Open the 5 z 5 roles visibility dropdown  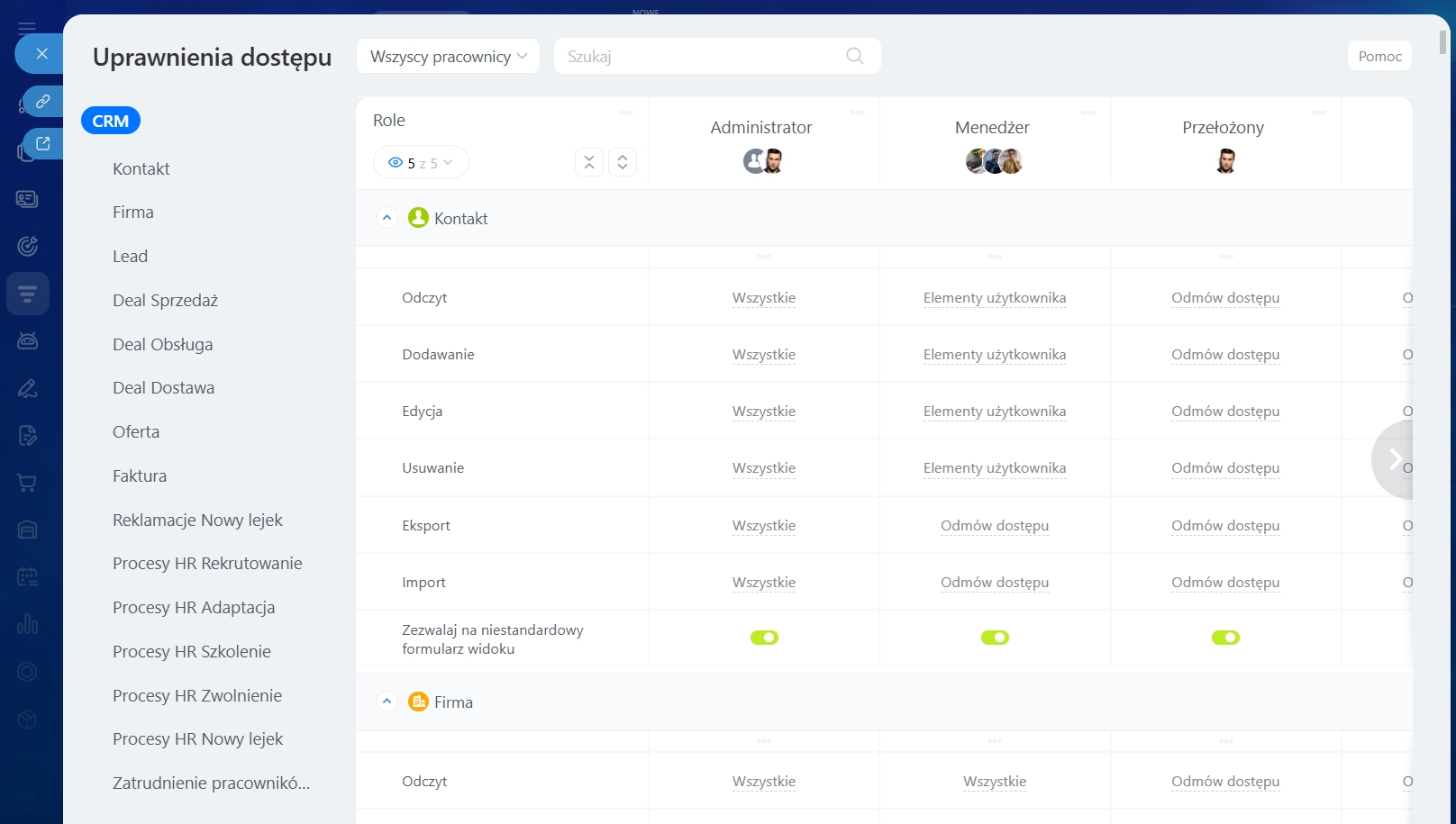[421, 163]
